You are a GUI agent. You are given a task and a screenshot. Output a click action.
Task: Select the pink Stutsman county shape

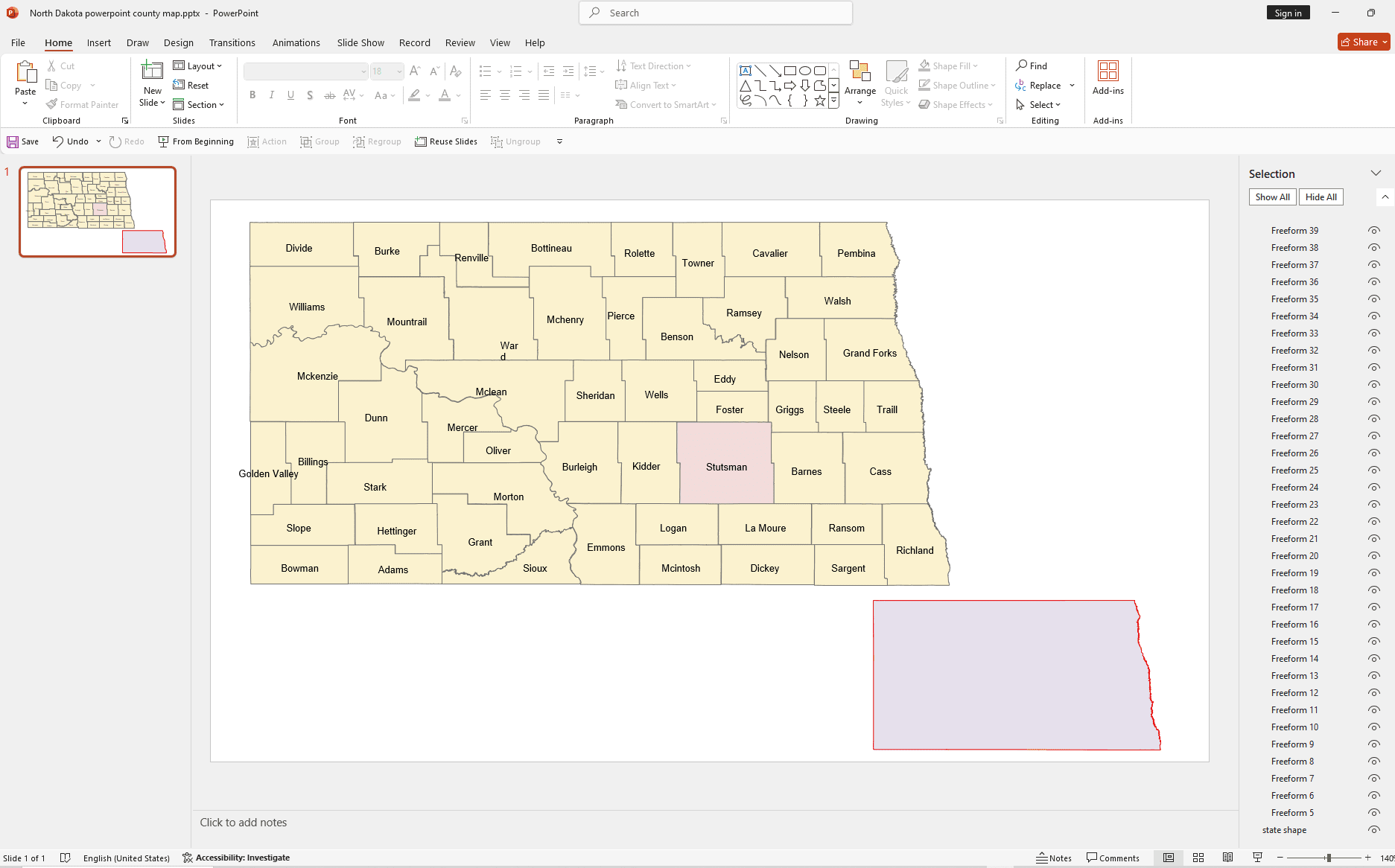(x=725, y=463)
